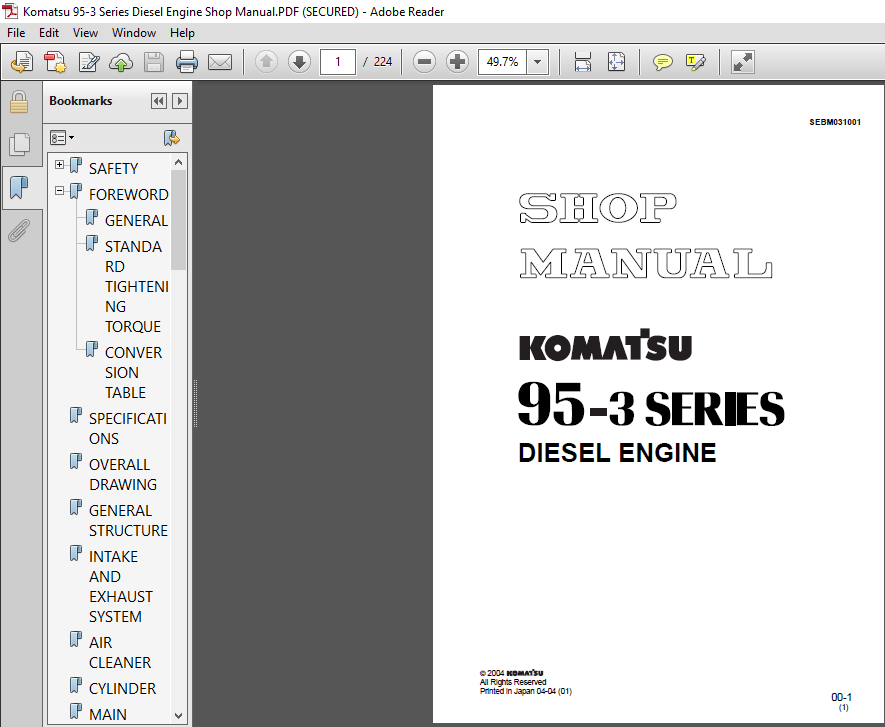
Task: Click the Open file toolbar icon
Action: pyautogui.click(x=21, y=62)
